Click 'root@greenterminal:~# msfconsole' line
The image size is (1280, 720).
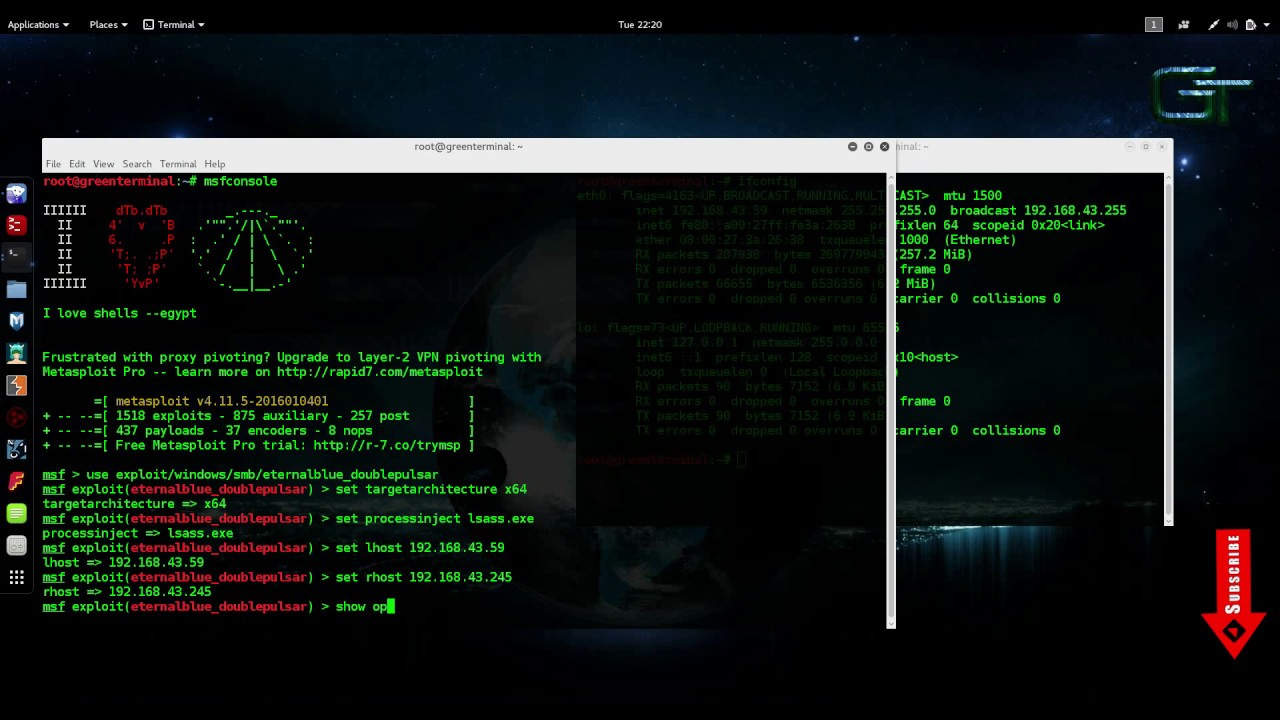tap(160, 181)
